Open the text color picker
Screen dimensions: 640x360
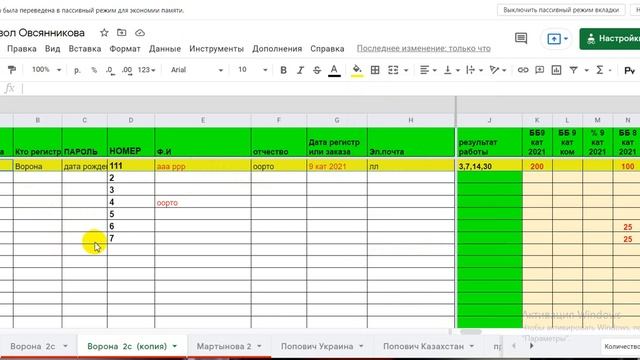coord(334,70)
